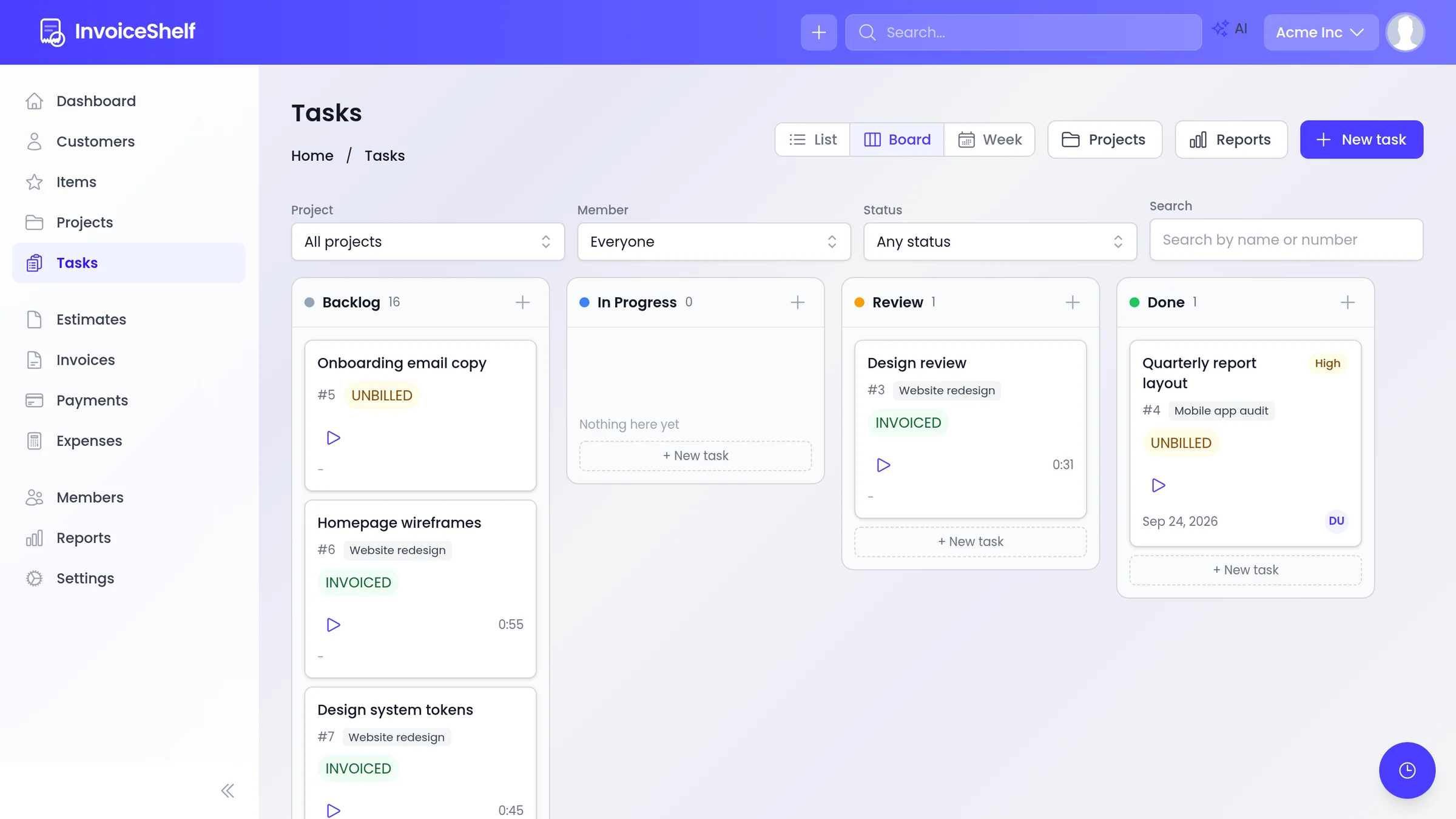Start timer on Design review card
1456x819 pixels.
(883, 465)
